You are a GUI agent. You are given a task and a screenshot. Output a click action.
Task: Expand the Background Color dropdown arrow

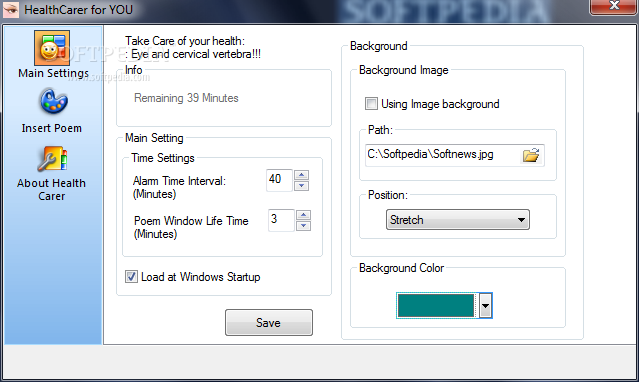tap(485, 305)
